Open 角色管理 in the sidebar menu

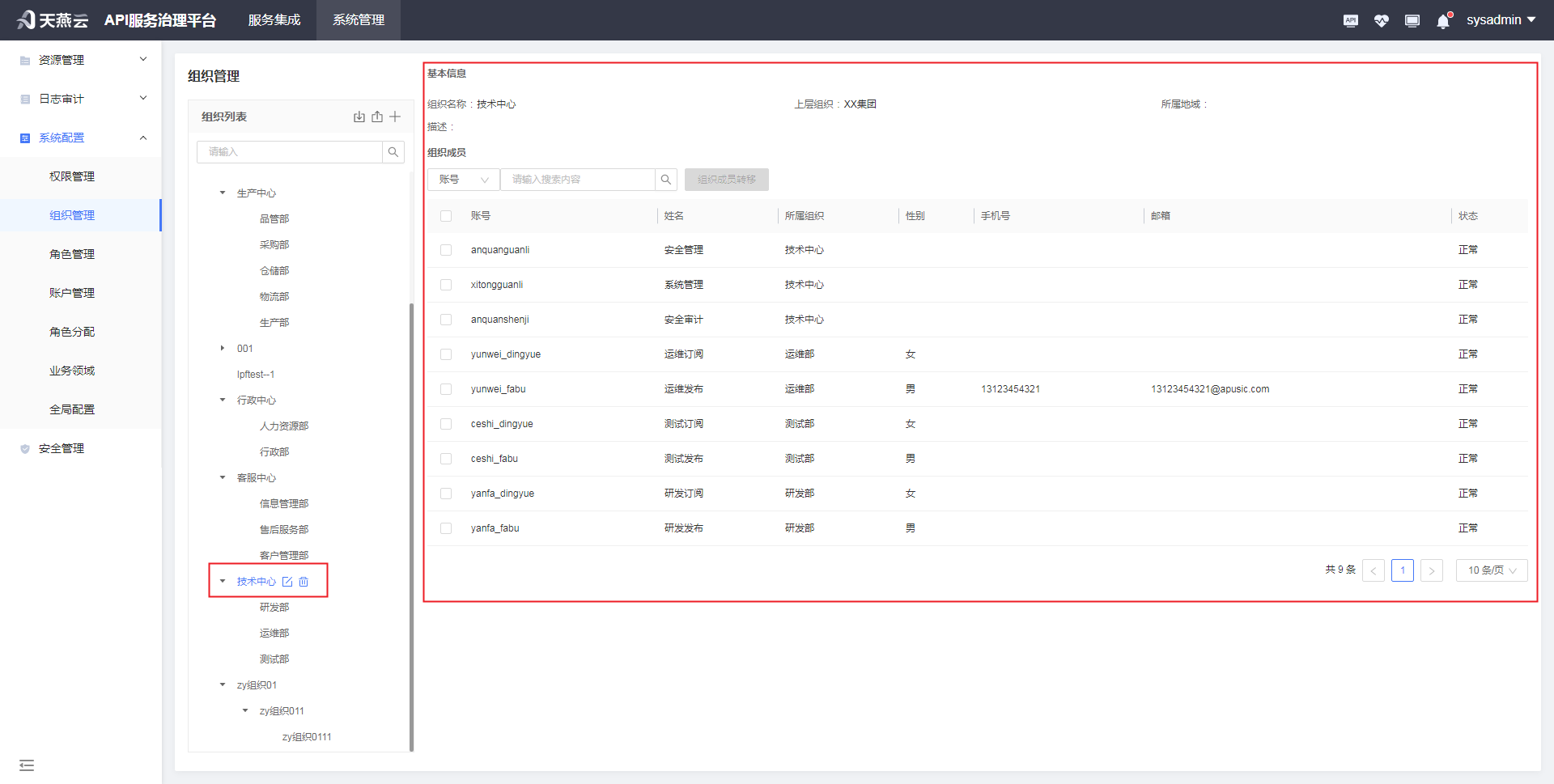72,254
